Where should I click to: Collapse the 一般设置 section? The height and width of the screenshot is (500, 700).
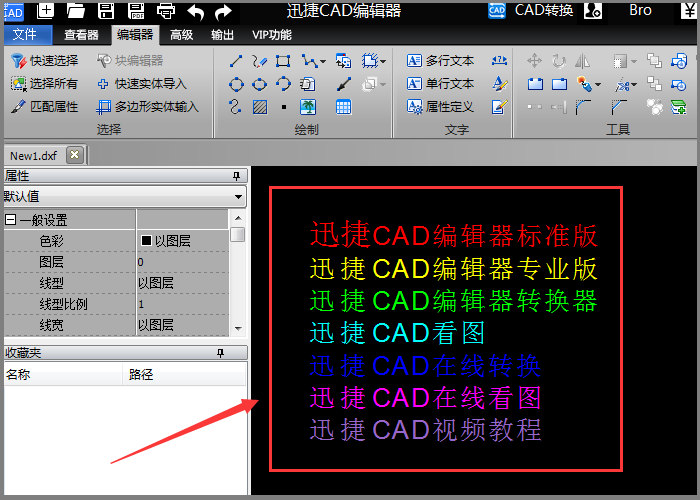[x=10, y=220]
